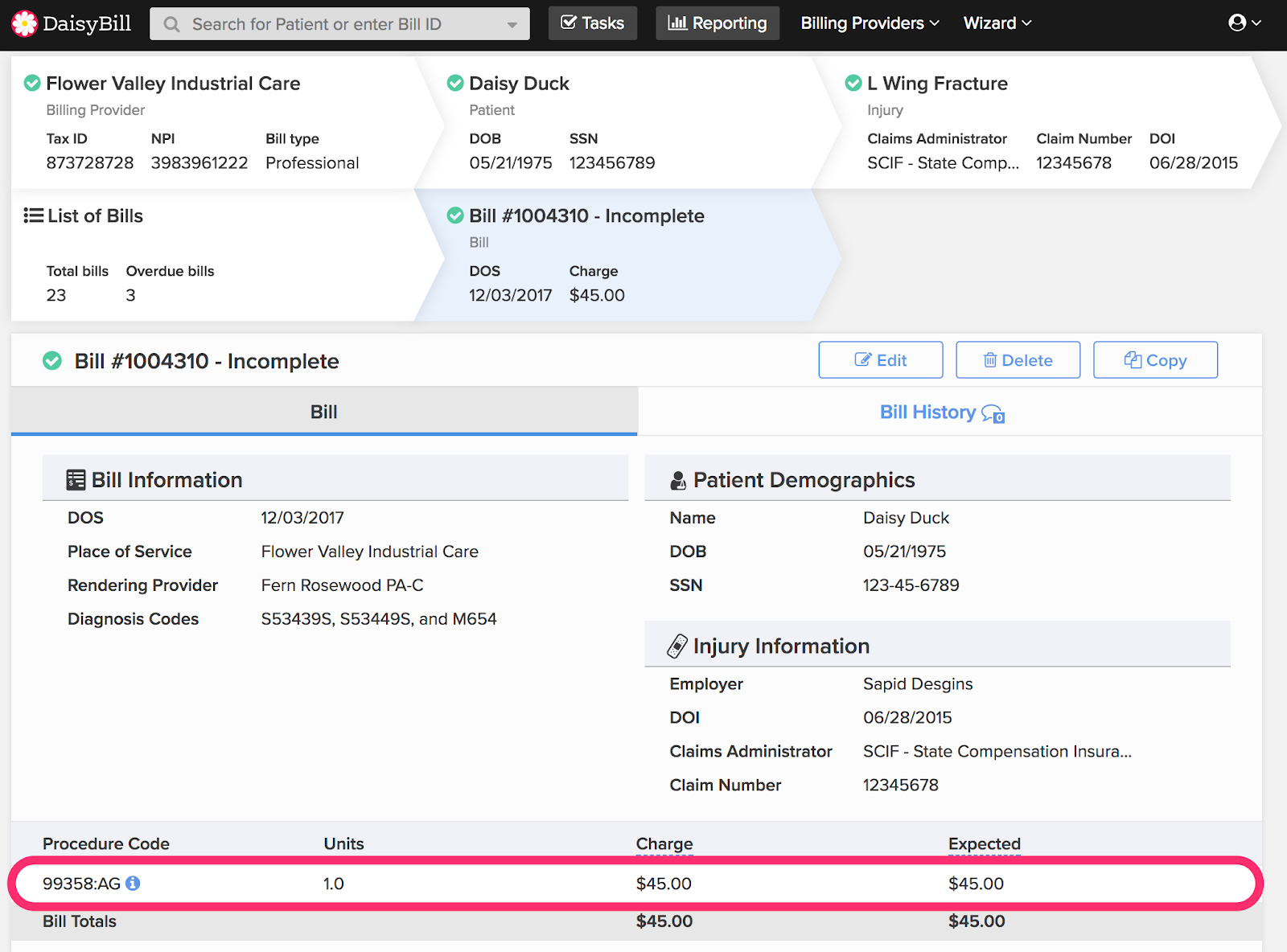Click the green check beside Daisy Duck
The image size is (1287, 952).
(455, 83)
